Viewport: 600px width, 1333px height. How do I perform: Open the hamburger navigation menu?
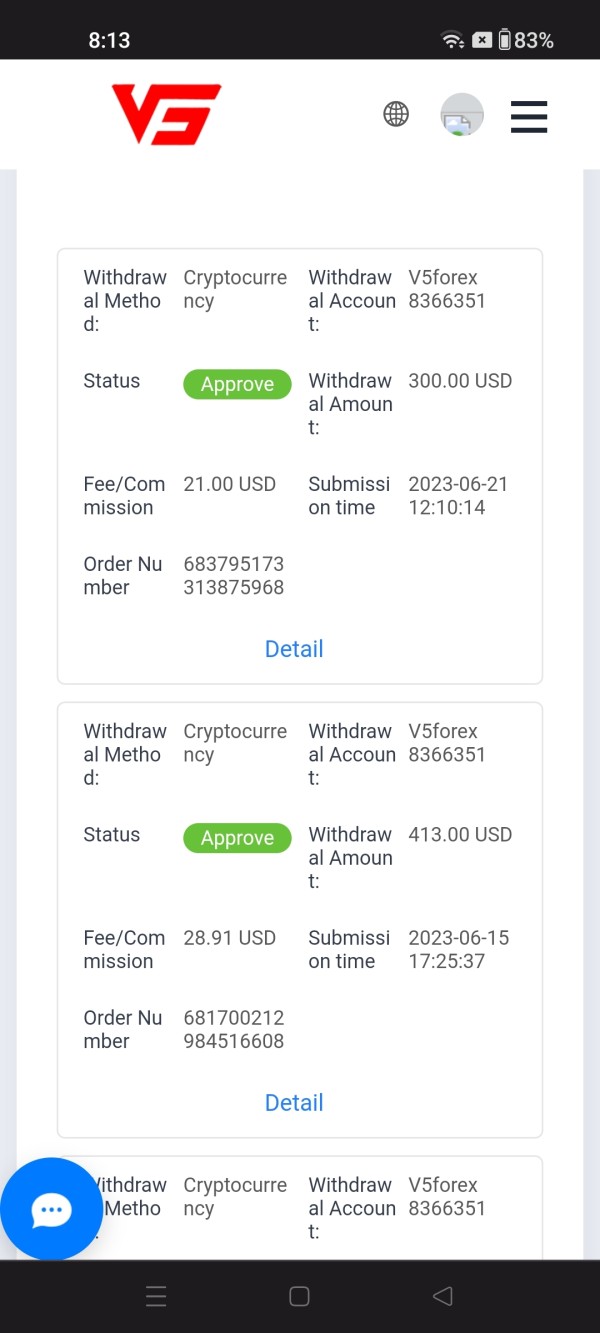coord(529,116)
